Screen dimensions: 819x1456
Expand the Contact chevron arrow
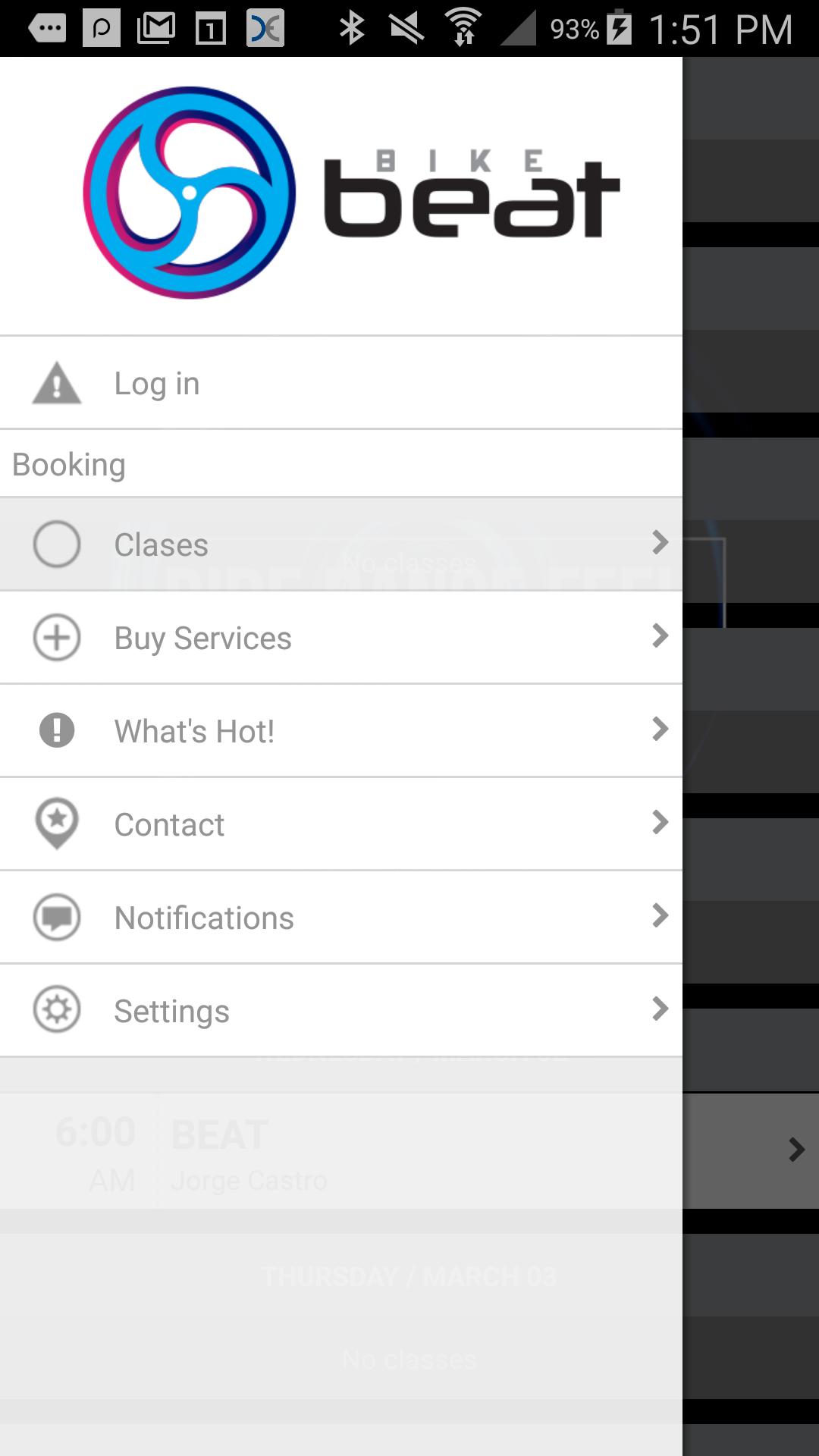click(660, 822)
